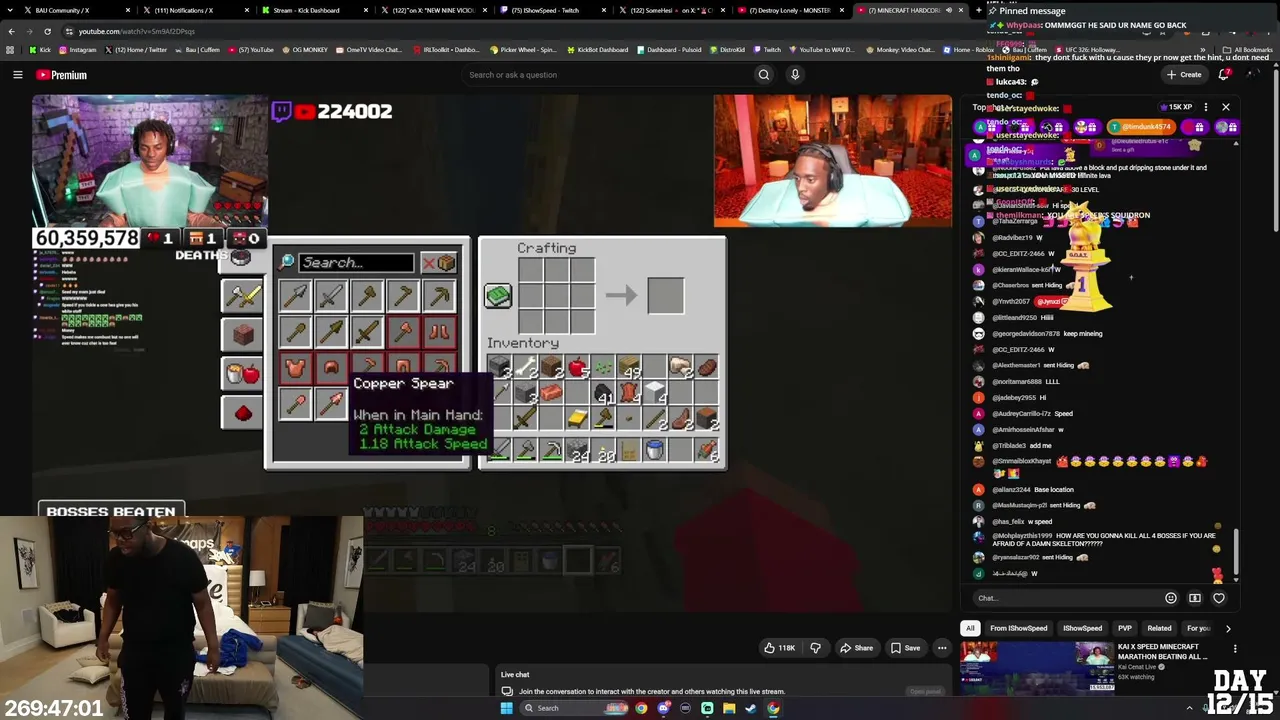Dislike the video with thumbs-down button
1280x720 pixels.
pyautogui.click(x=815, y=648)
